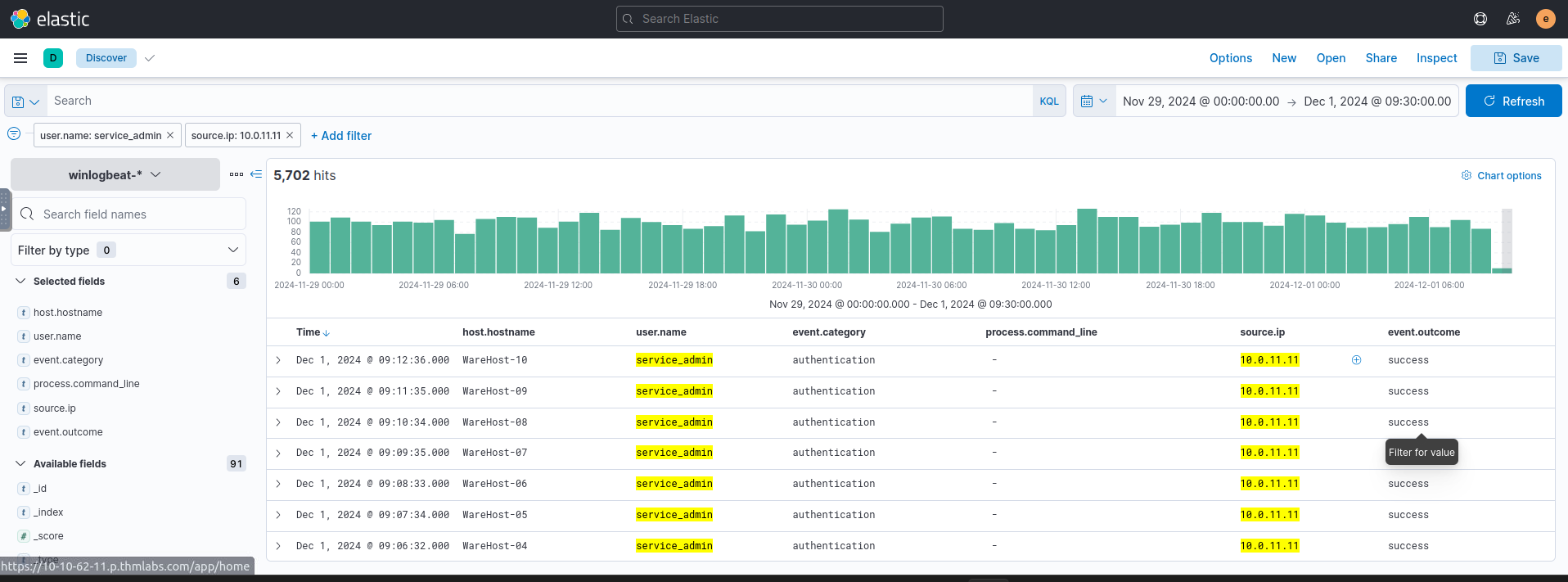1568x582 pixels.
Task: Expand the winlogbeat-* index pattern dropdown
Action: [x=115, y=174]
